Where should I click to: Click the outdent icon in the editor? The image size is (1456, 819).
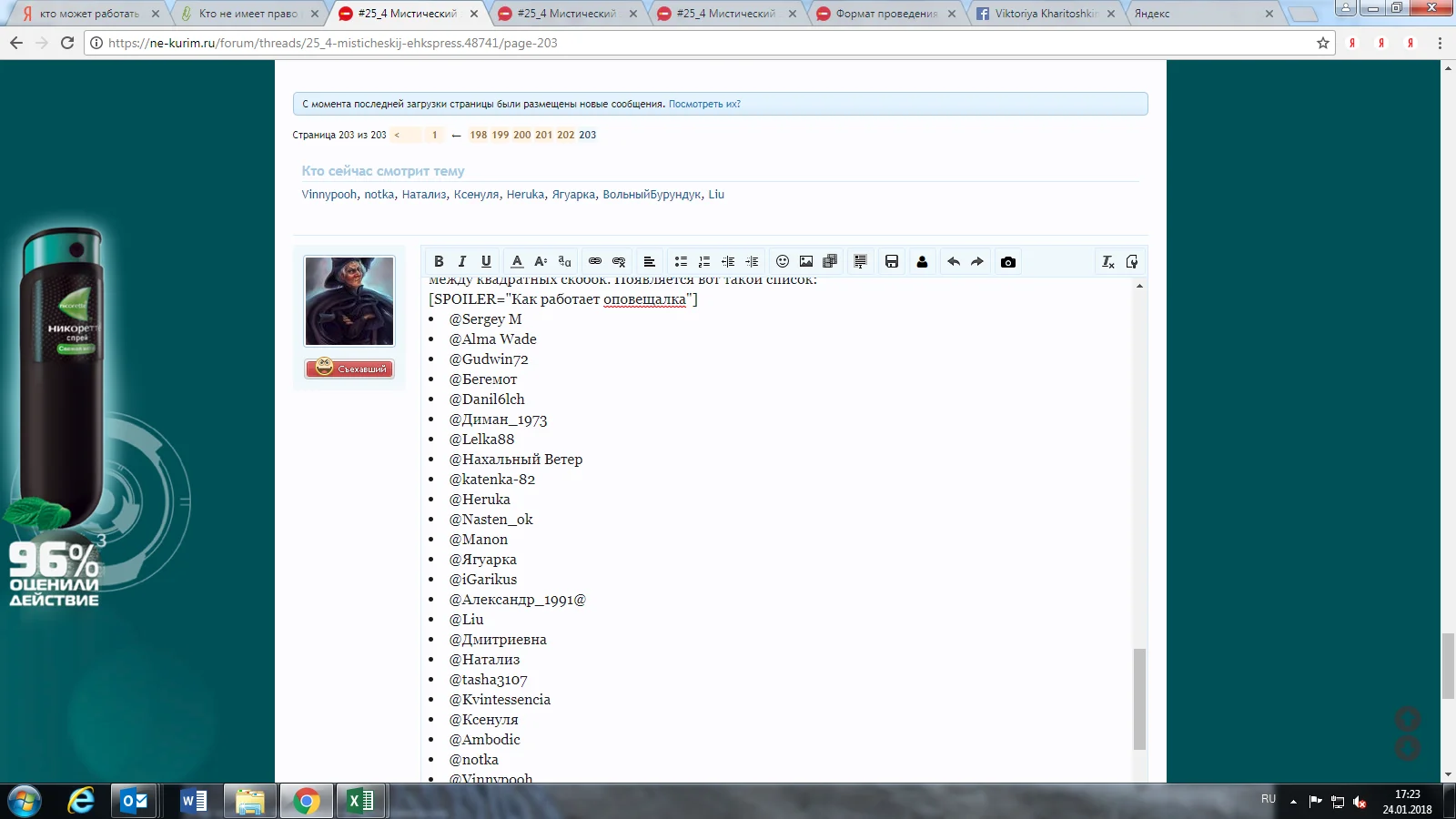728,262
